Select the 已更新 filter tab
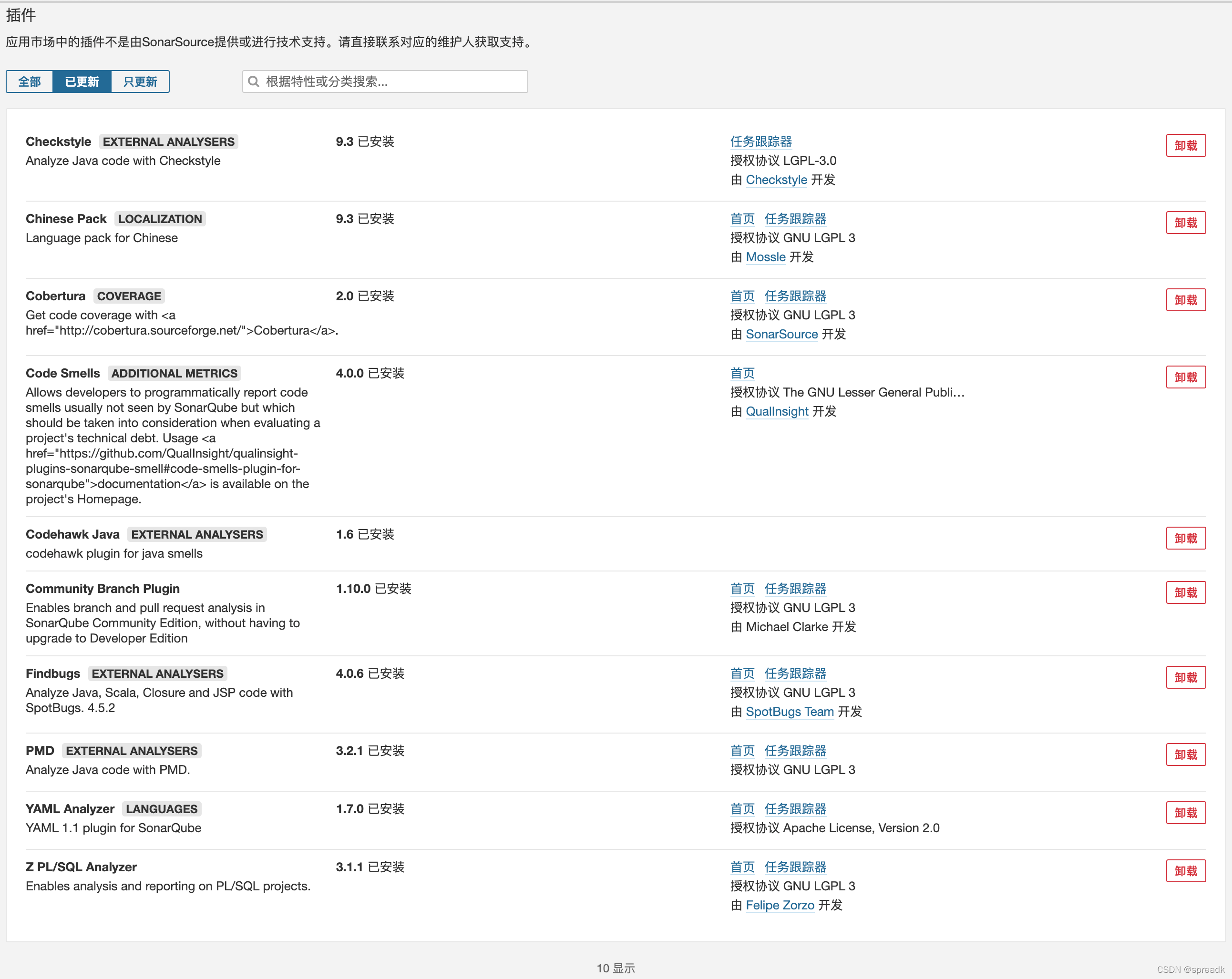 point(82,82)
